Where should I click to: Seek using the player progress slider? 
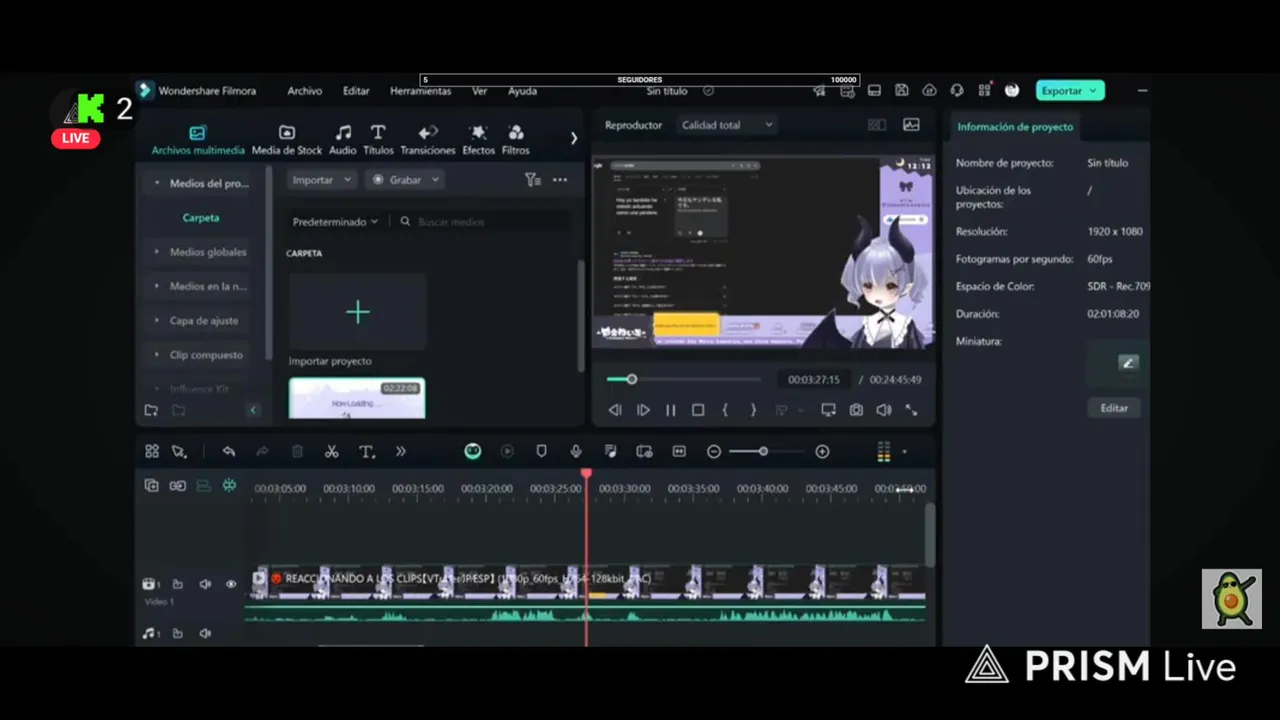tap(683, 379)
